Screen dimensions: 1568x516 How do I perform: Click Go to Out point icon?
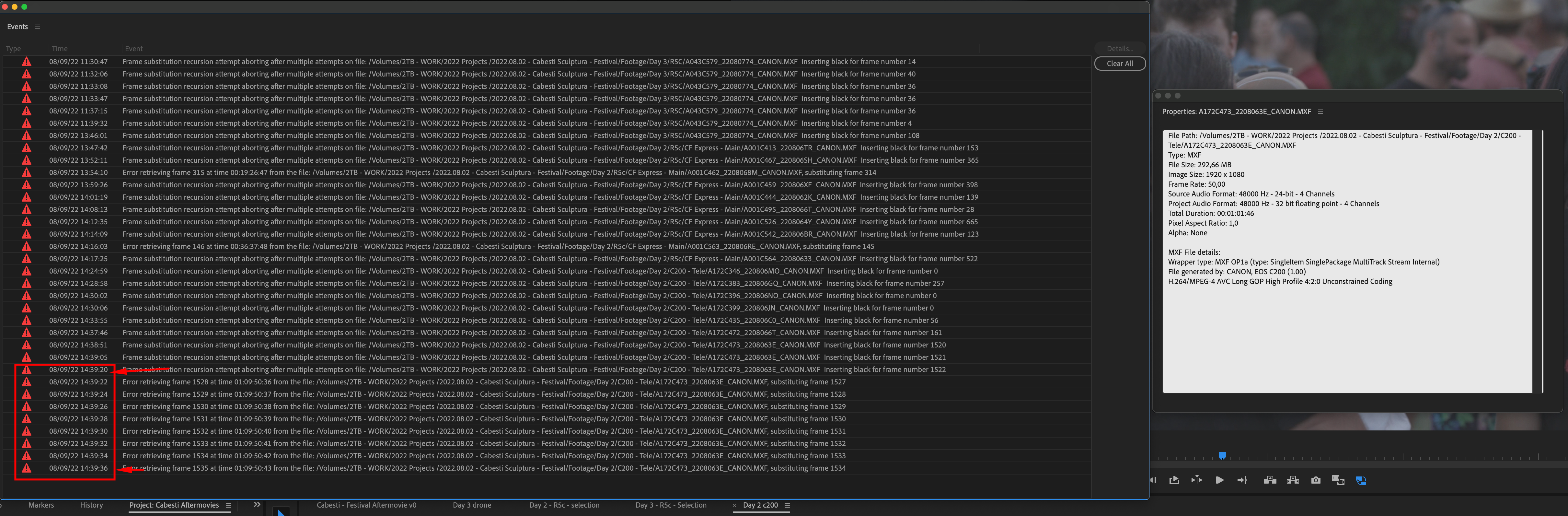click(x=1242, y=480)
